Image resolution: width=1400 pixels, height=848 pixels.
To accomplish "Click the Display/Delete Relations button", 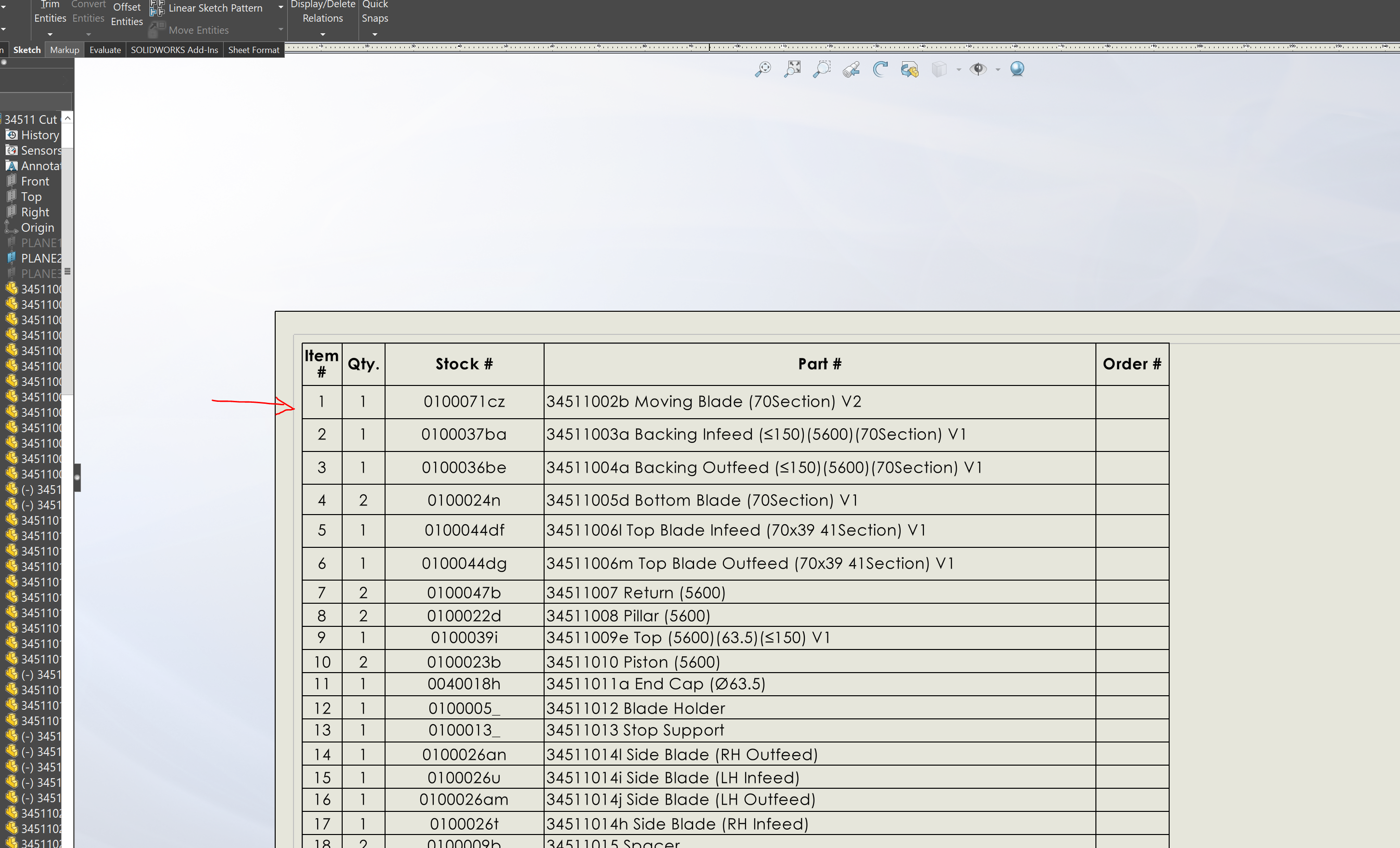I will point(323,12).
